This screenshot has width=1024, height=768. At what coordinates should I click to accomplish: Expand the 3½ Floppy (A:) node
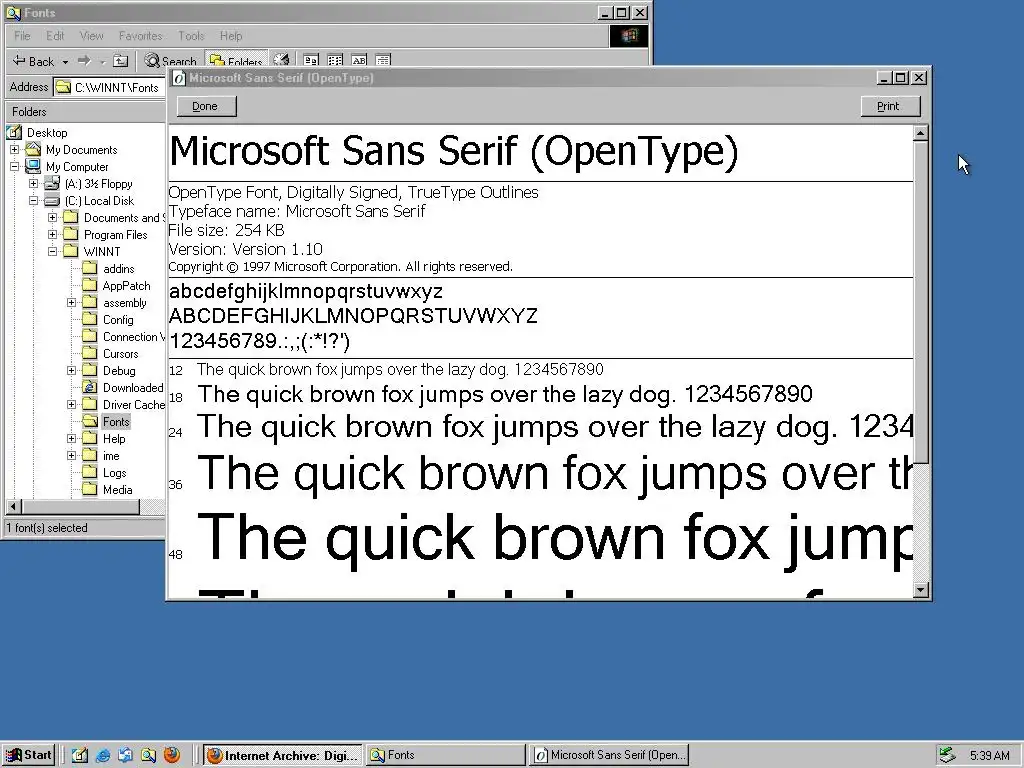tap(33, 184)
